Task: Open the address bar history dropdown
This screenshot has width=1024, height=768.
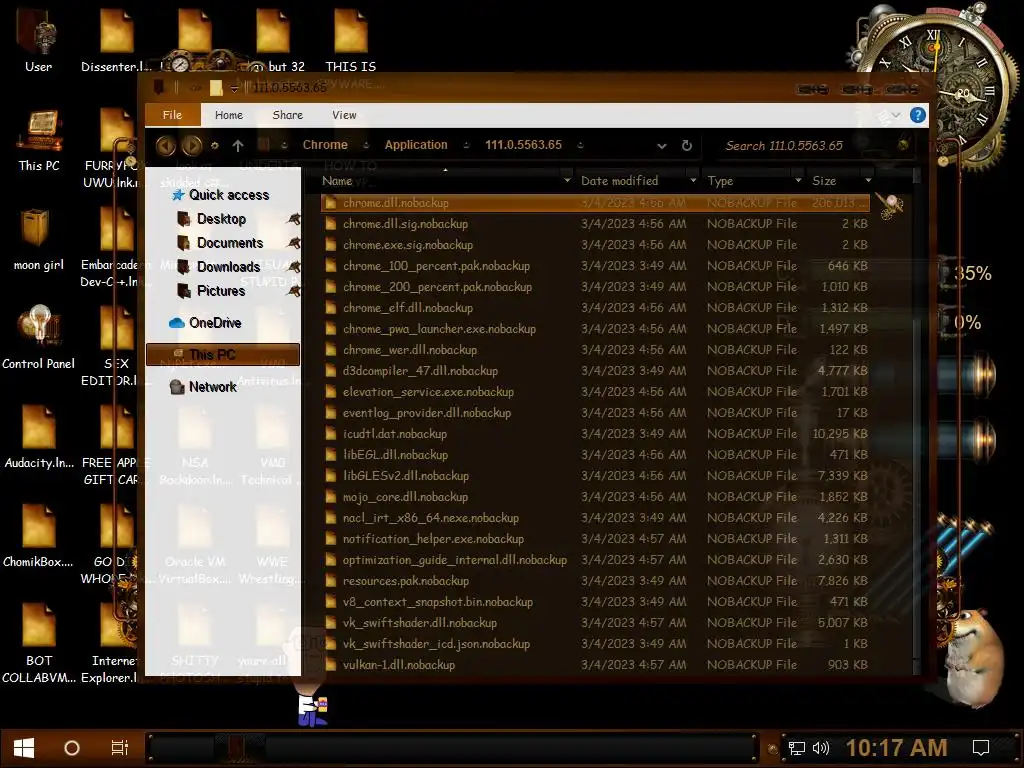Action: coord(662,146)
